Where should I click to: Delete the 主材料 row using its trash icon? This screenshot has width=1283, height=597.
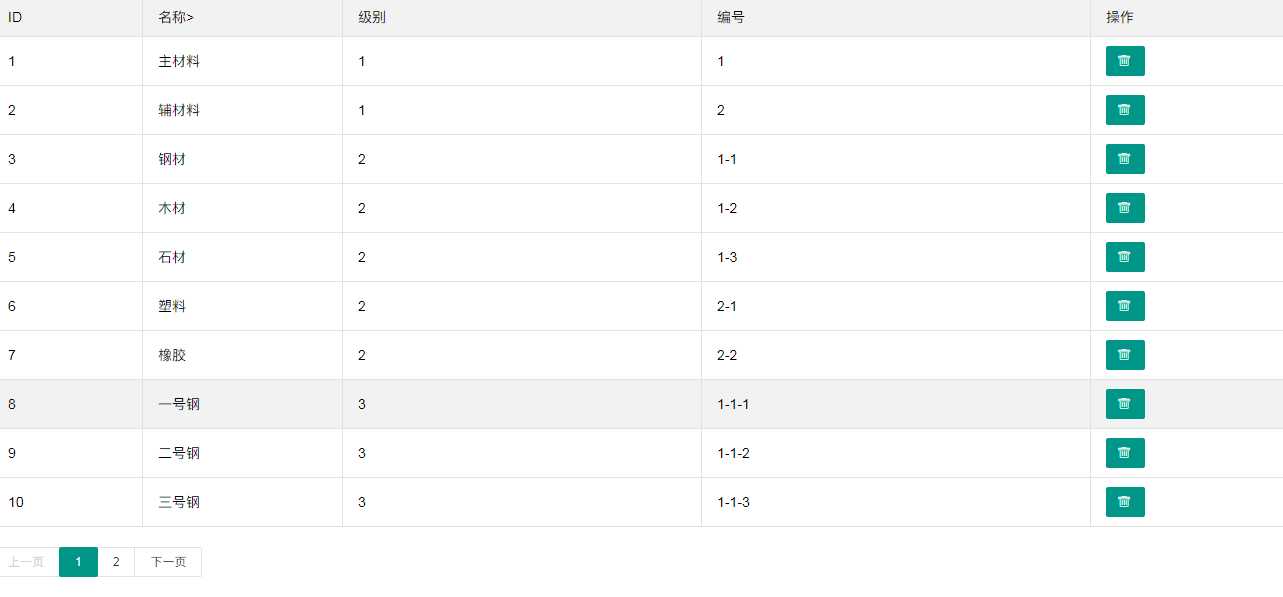click(x=1125, y=61)
